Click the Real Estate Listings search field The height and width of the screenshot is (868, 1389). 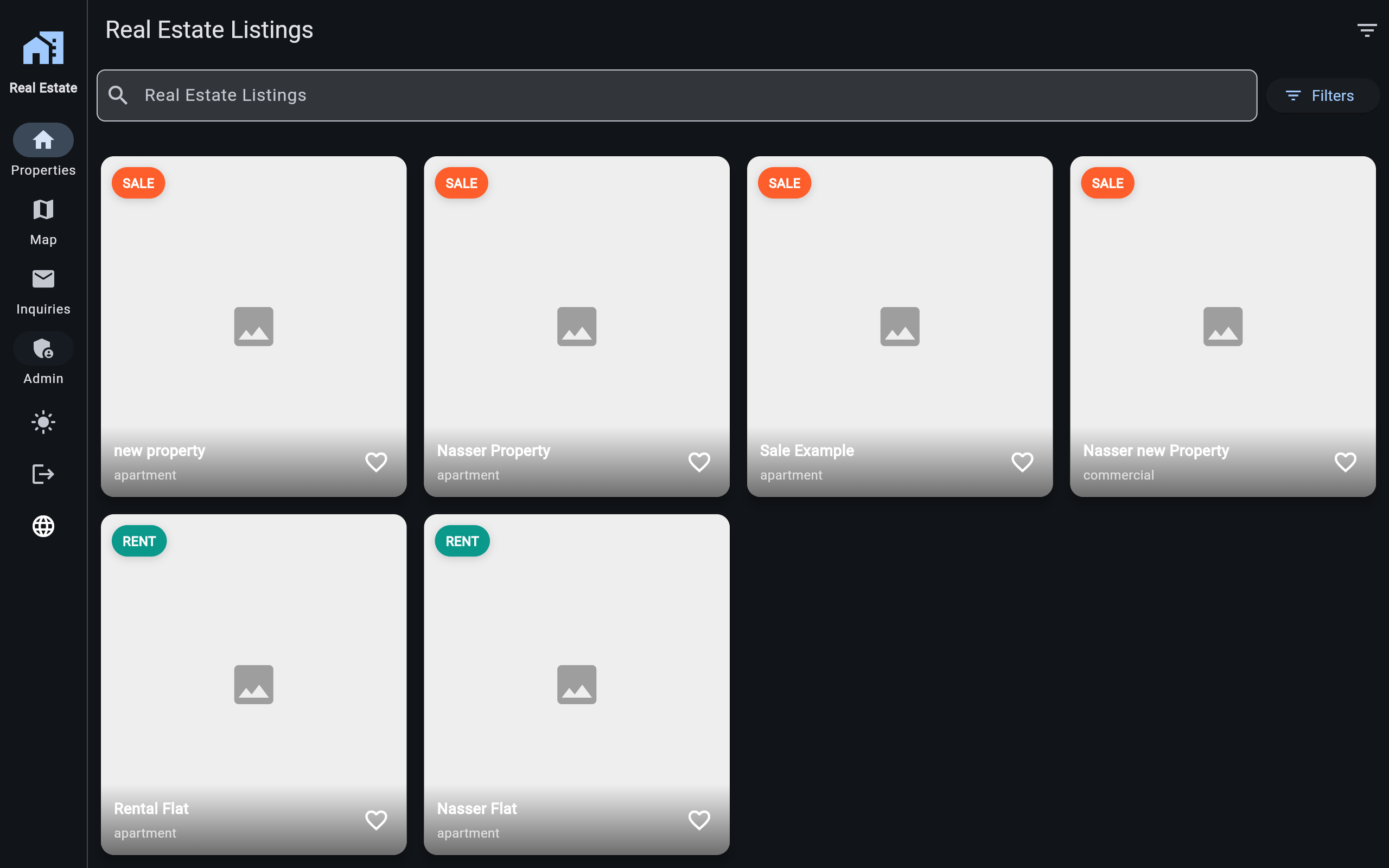pyautogui.click(x=677, y=95)
